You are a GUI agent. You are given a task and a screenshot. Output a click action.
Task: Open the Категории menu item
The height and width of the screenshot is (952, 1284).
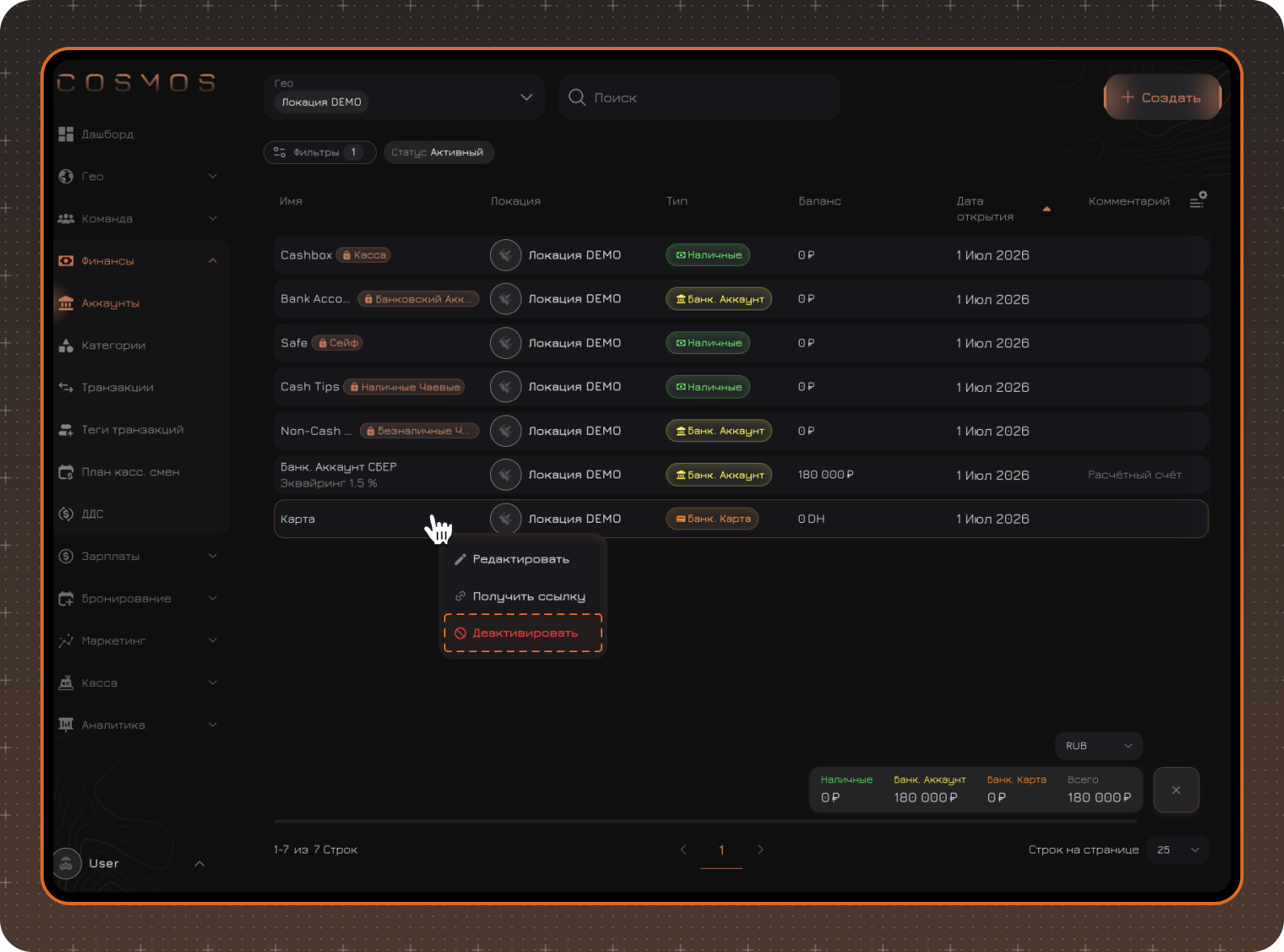113,345
